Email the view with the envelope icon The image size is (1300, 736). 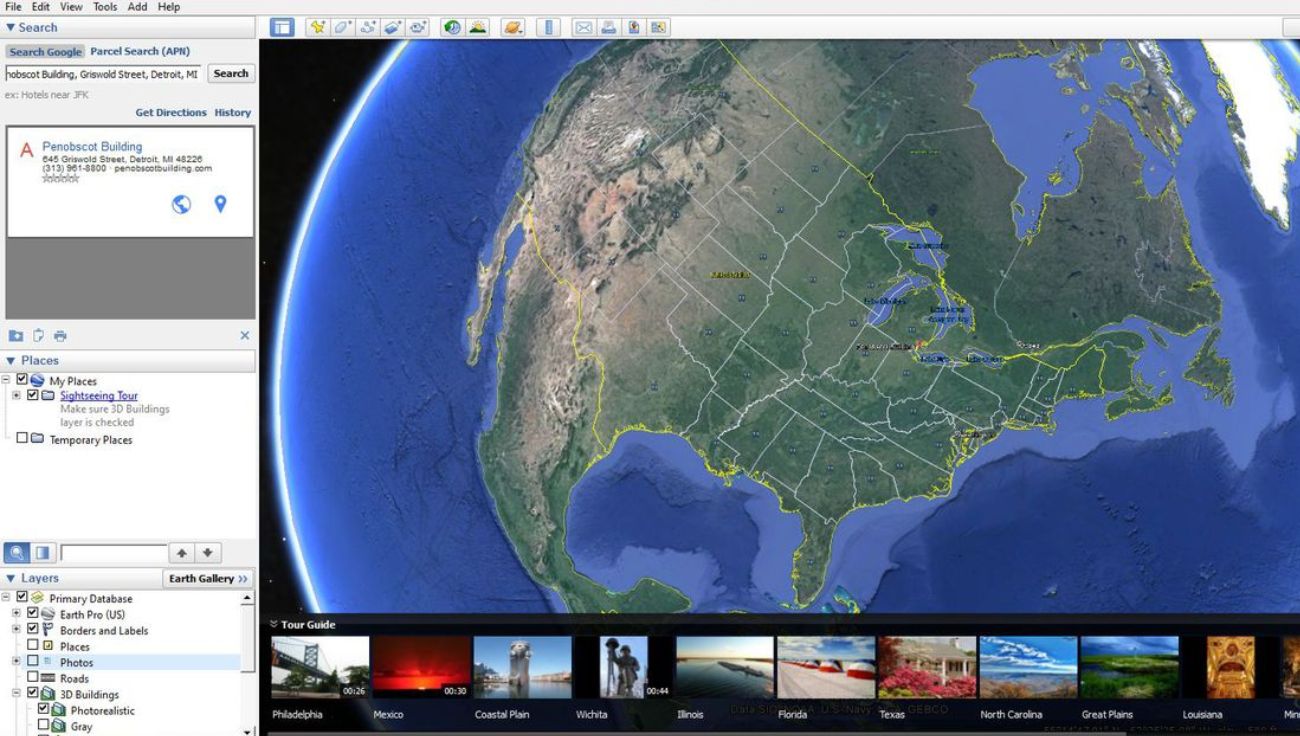pyautogui.click(x=583, y=27)
